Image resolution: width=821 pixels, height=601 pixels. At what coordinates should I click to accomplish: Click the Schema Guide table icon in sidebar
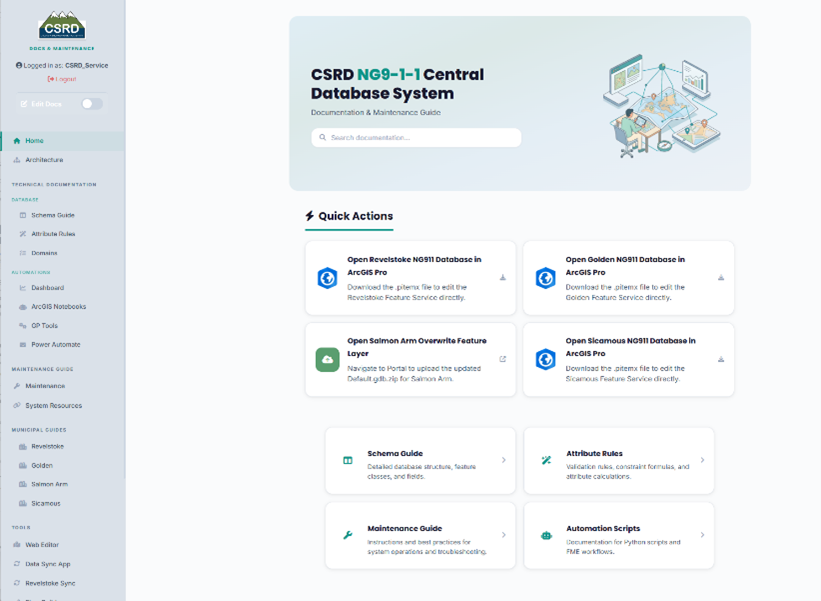[23, 215]
